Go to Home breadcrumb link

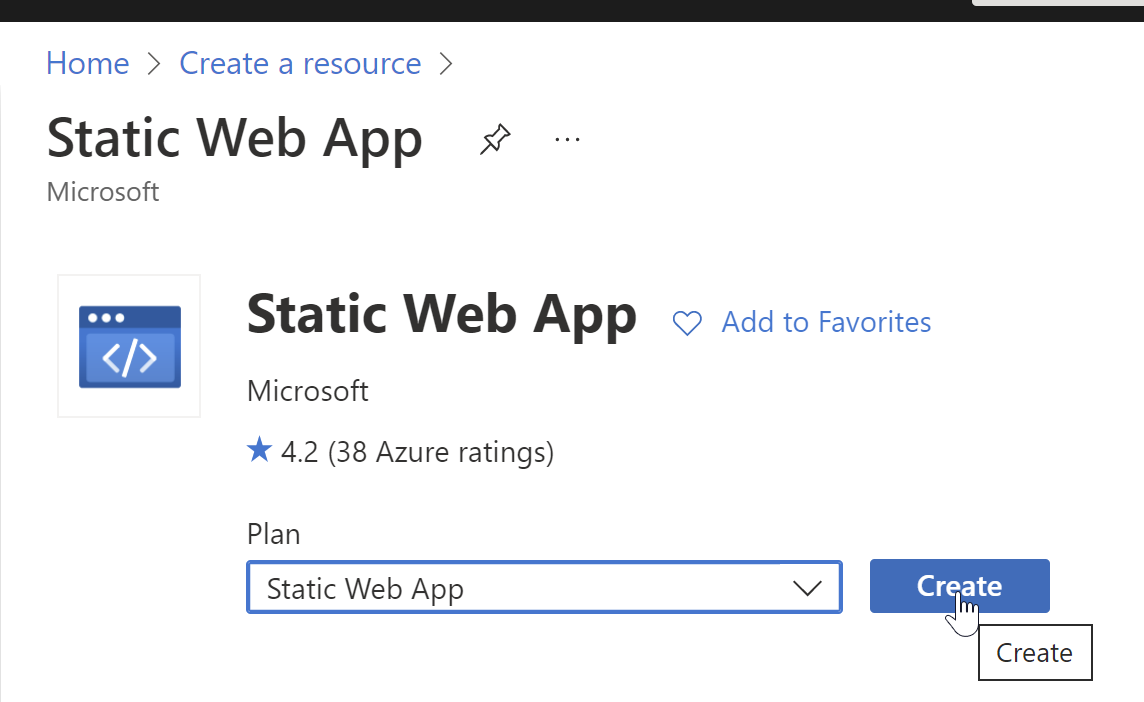(x=88, y=64)
